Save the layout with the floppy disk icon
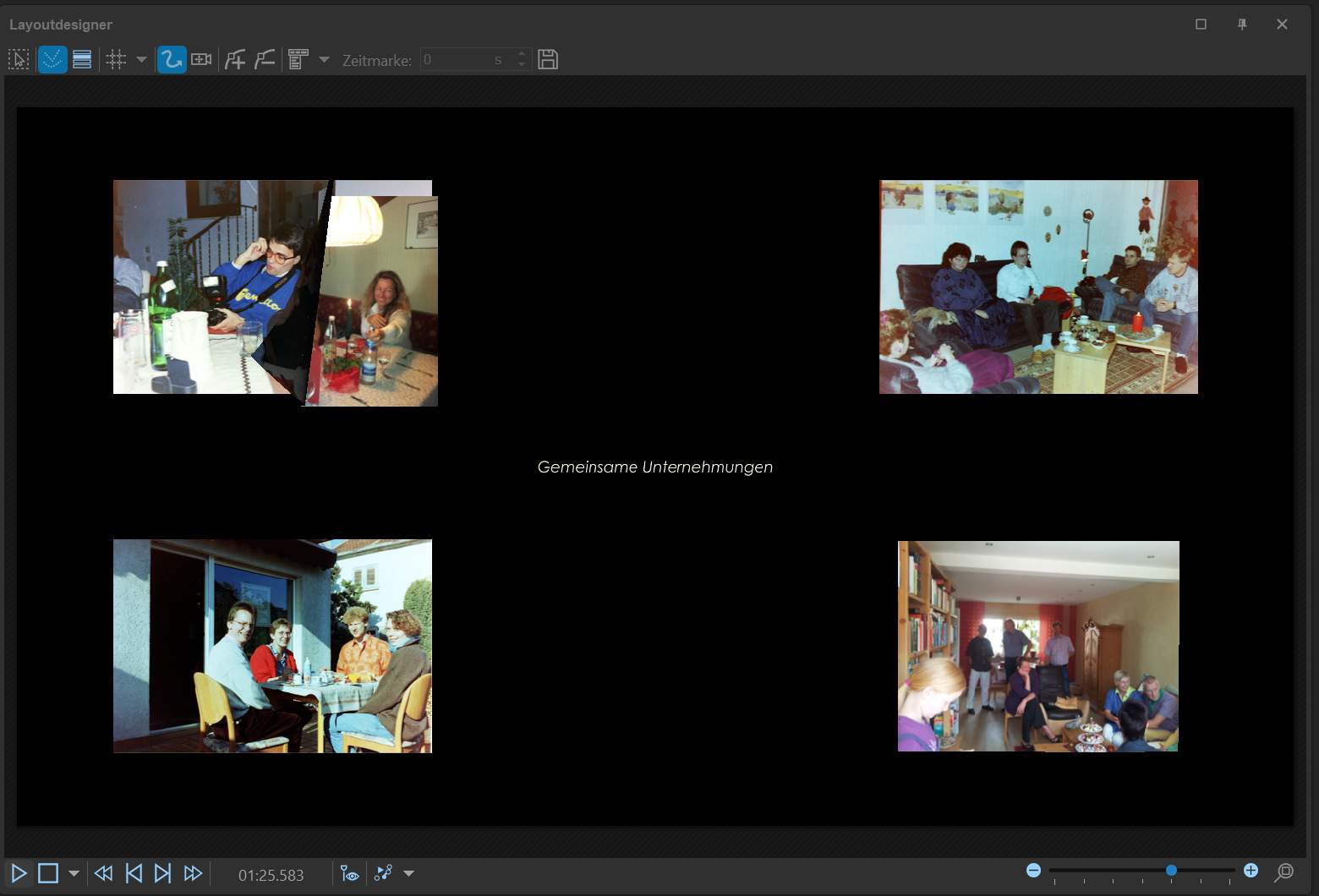The width and height of the screenshot is (1319, 896). (548, 59)
